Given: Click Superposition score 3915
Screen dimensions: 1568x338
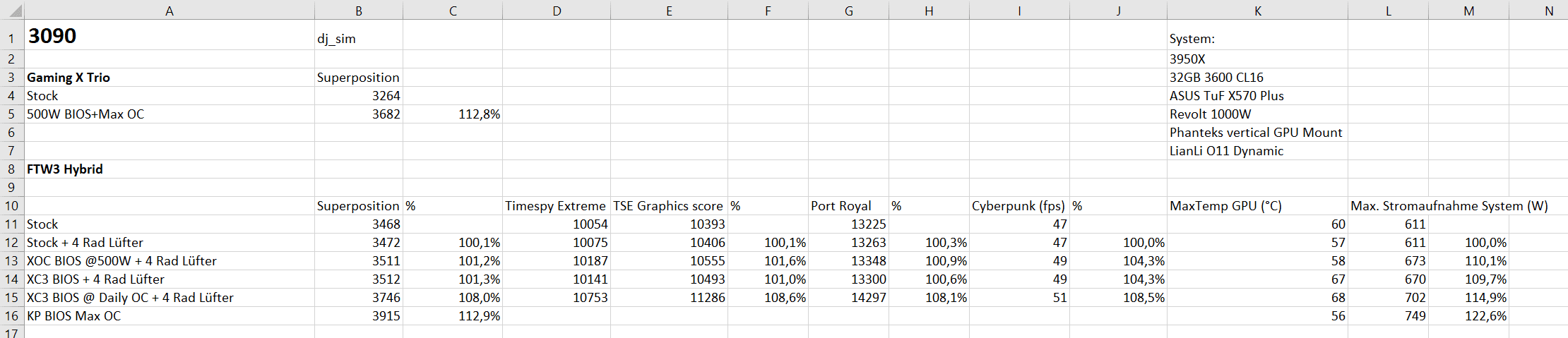Looking at the screenshot, I should [359, 316].
